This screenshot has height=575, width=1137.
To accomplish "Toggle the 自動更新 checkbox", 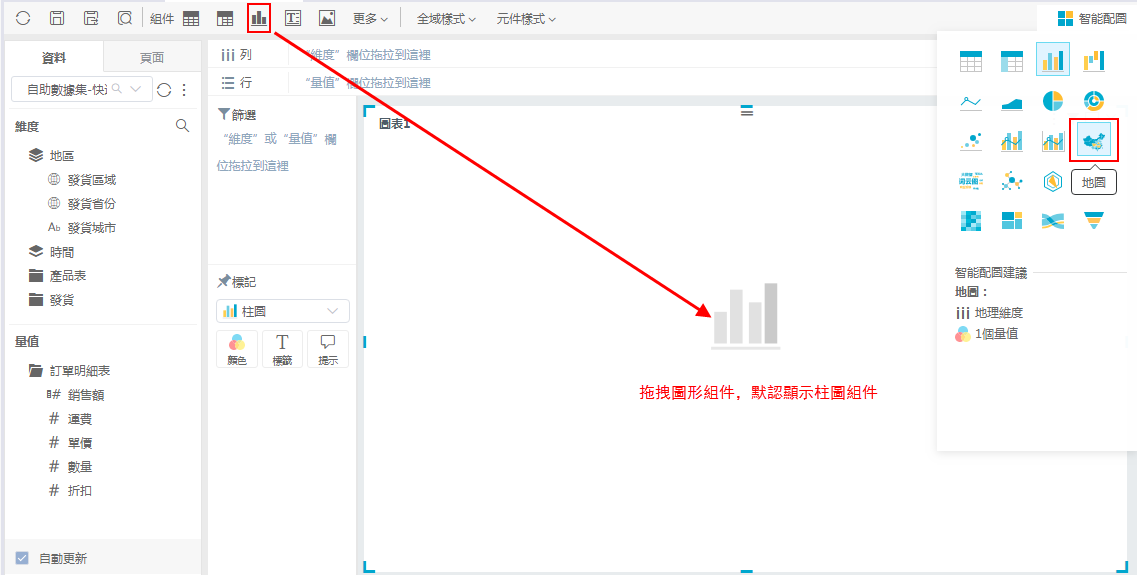I will [22, 558].
